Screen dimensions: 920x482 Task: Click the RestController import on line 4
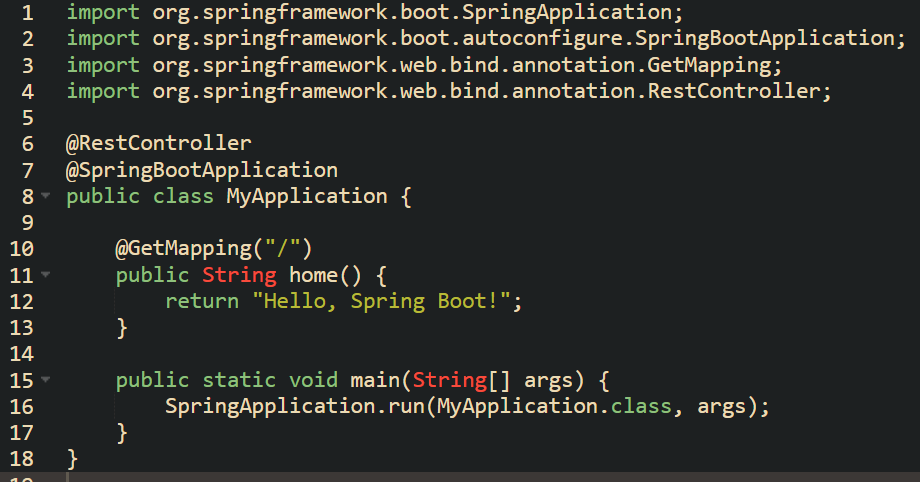492,92
